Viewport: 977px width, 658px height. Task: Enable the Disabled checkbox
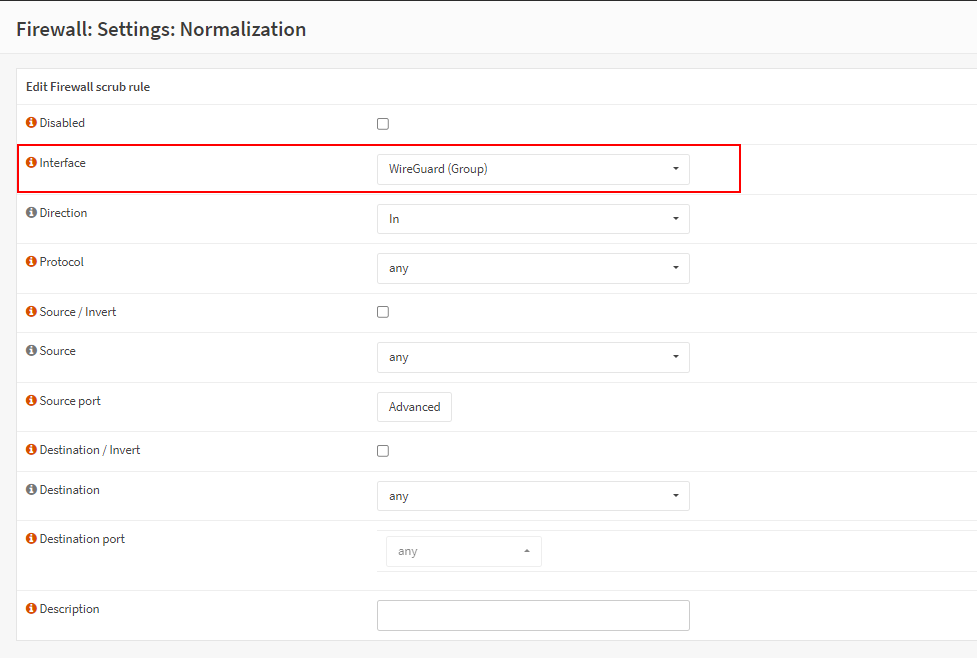coord(383,124)
